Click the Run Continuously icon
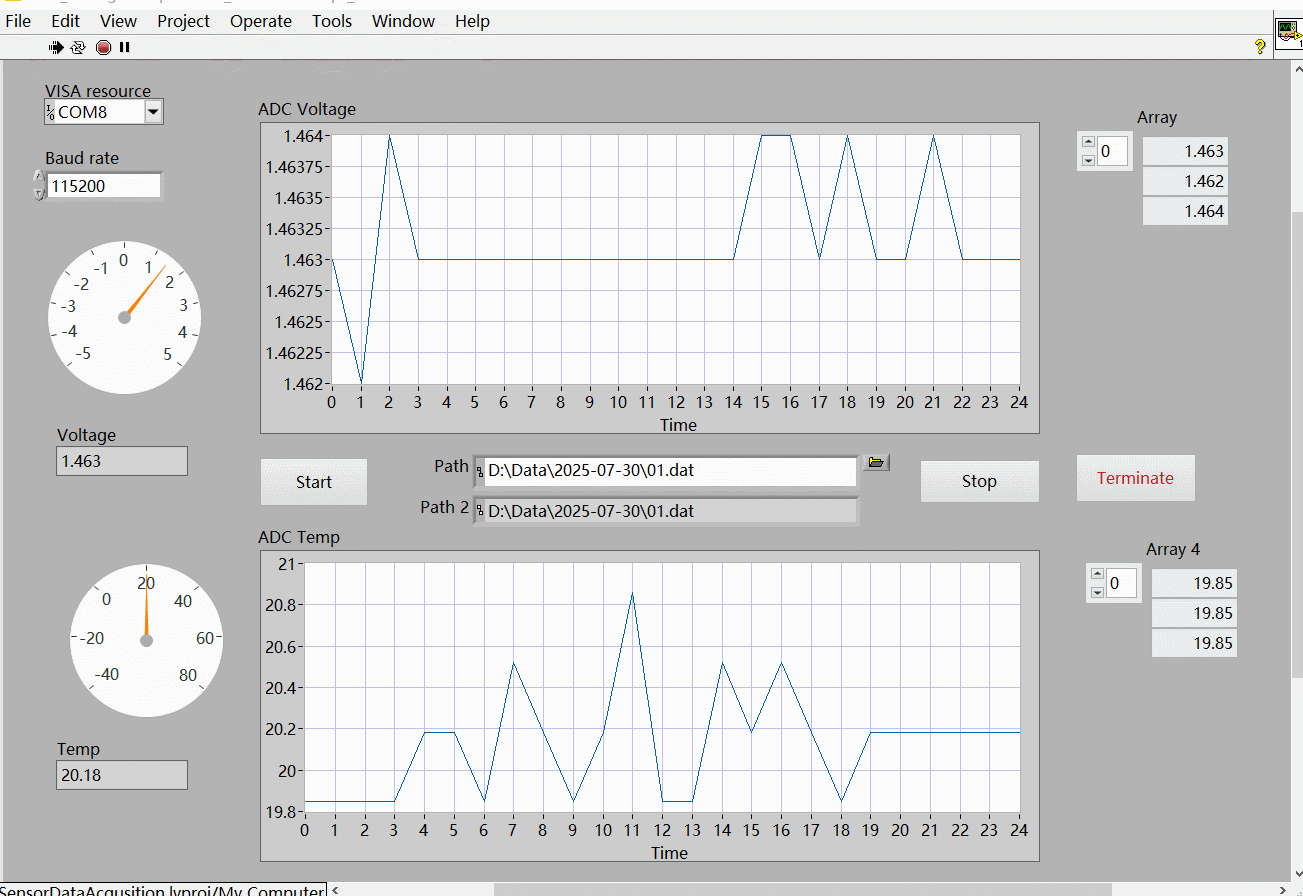The width and height of the screenshot is (1303, 896). click(78, 47)
